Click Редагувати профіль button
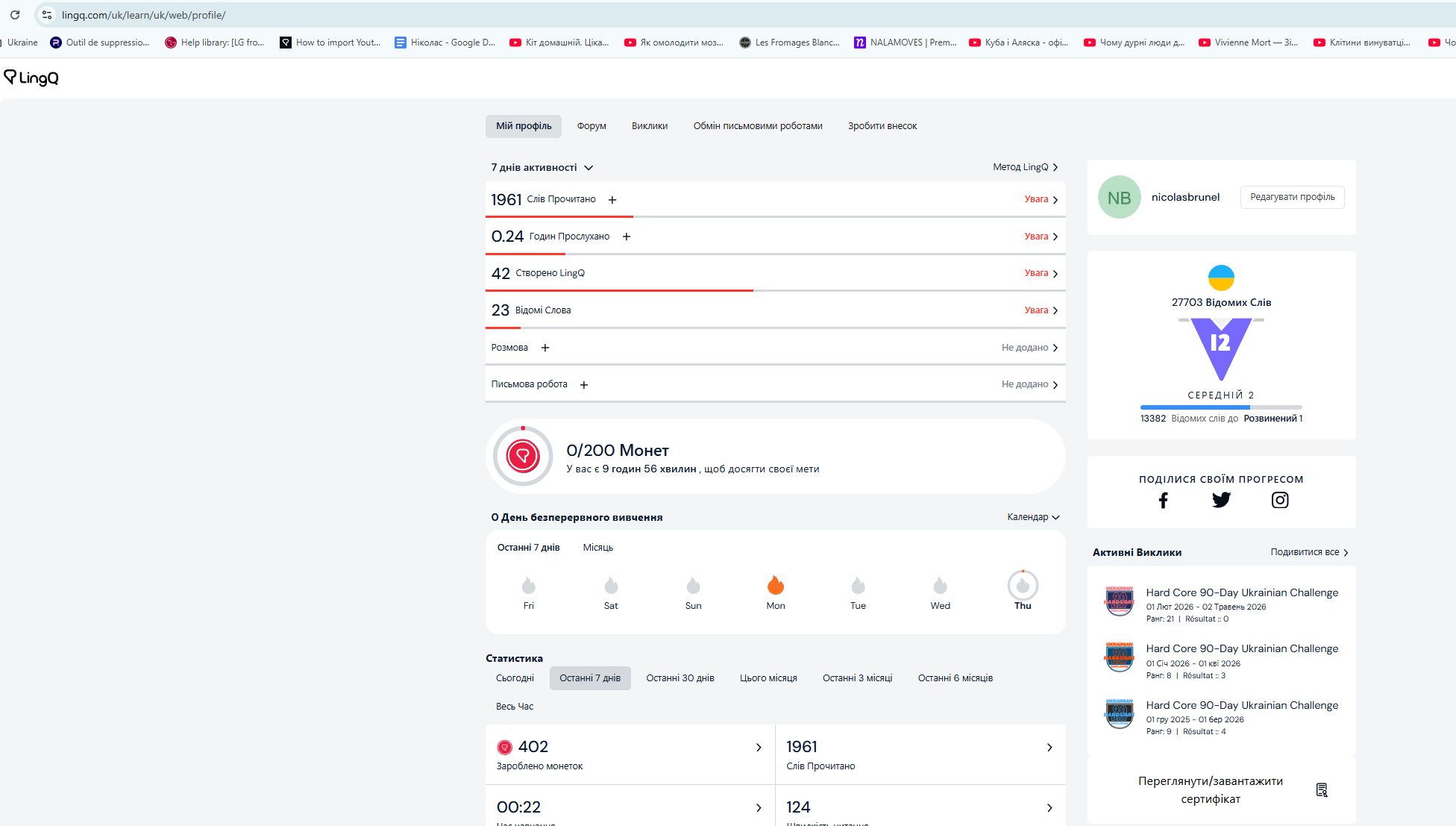Viewport: 1456px width, 826px height. 1292,197
